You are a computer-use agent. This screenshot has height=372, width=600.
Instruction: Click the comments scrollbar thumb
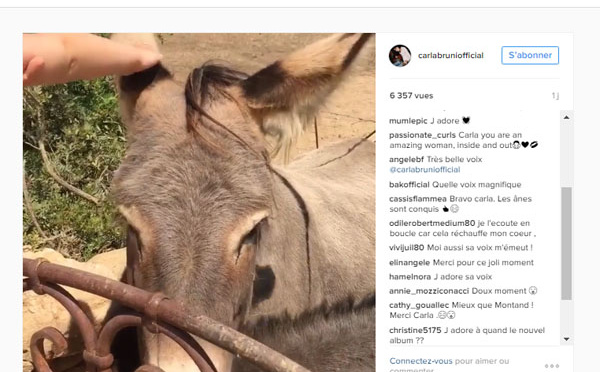click(566, 243)
